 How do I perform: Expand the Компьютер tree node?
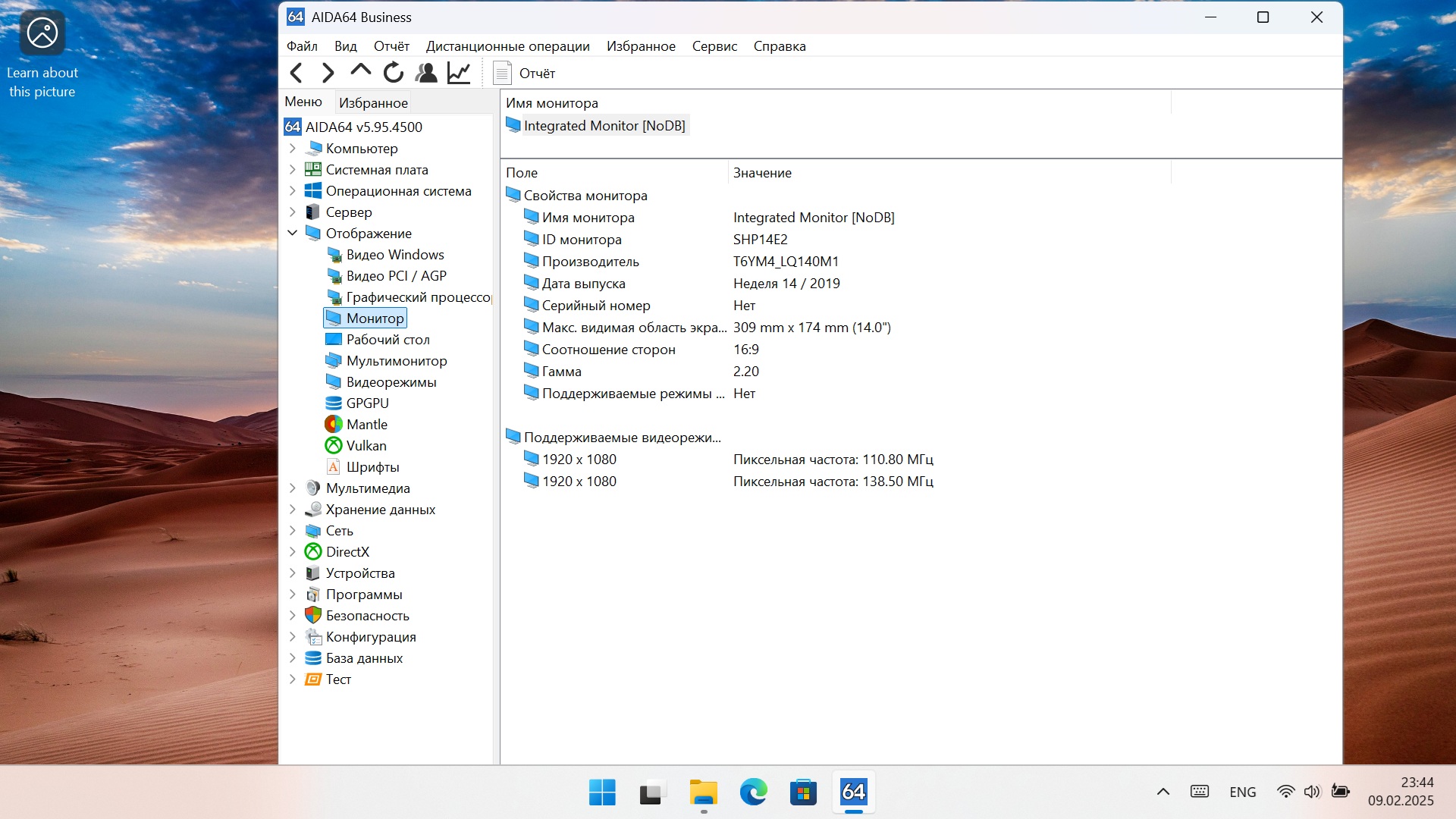point(293,149)
